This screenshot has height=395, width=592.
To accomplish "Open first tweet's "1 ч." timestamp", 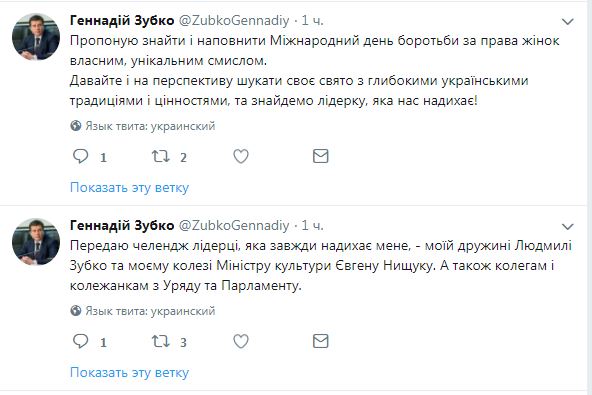I will coord(312,20).
